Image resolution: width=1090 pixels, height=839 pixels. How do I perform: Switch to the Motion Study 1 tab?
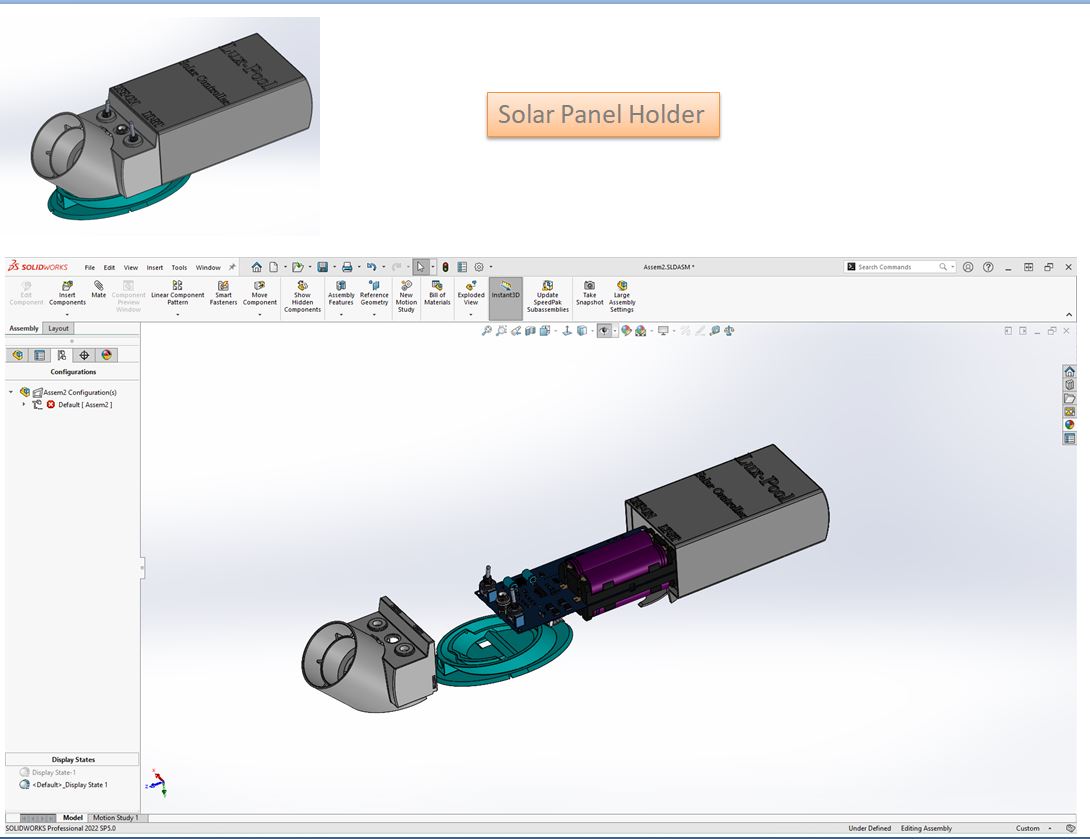tap(116, 818)
